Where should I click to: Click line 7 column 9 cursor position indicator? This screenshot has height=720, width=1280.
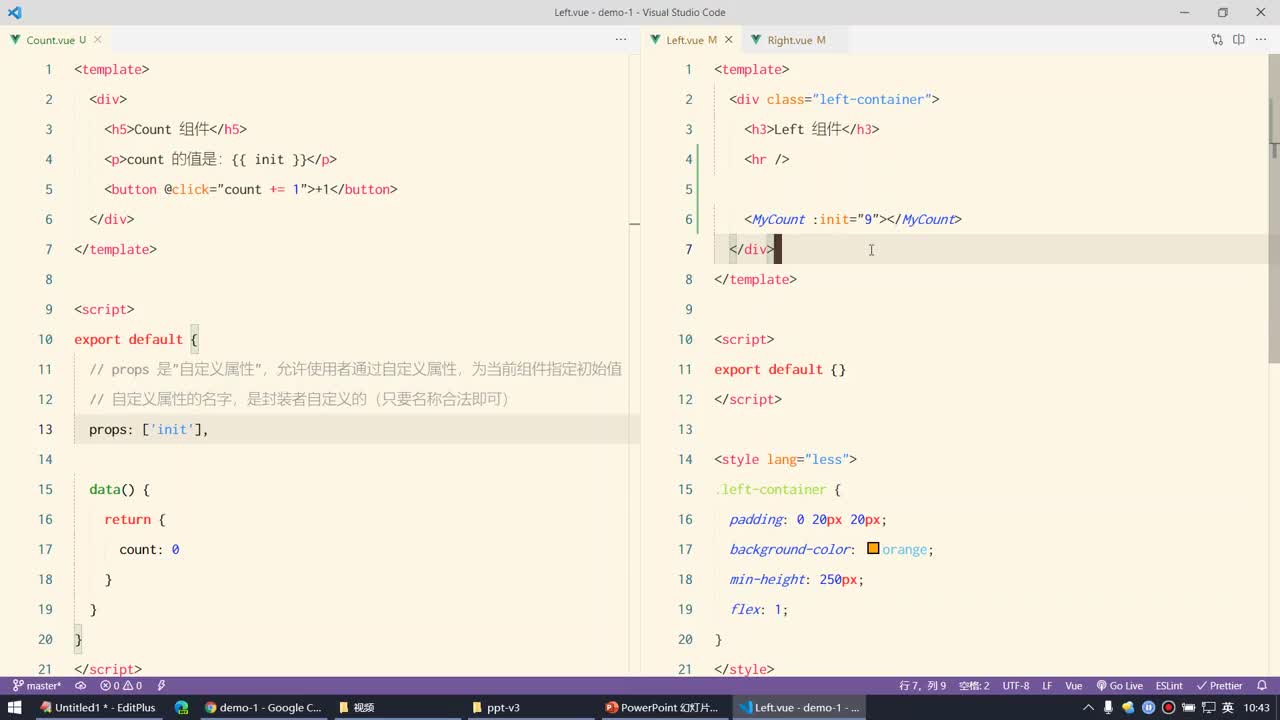coord(922,686)
